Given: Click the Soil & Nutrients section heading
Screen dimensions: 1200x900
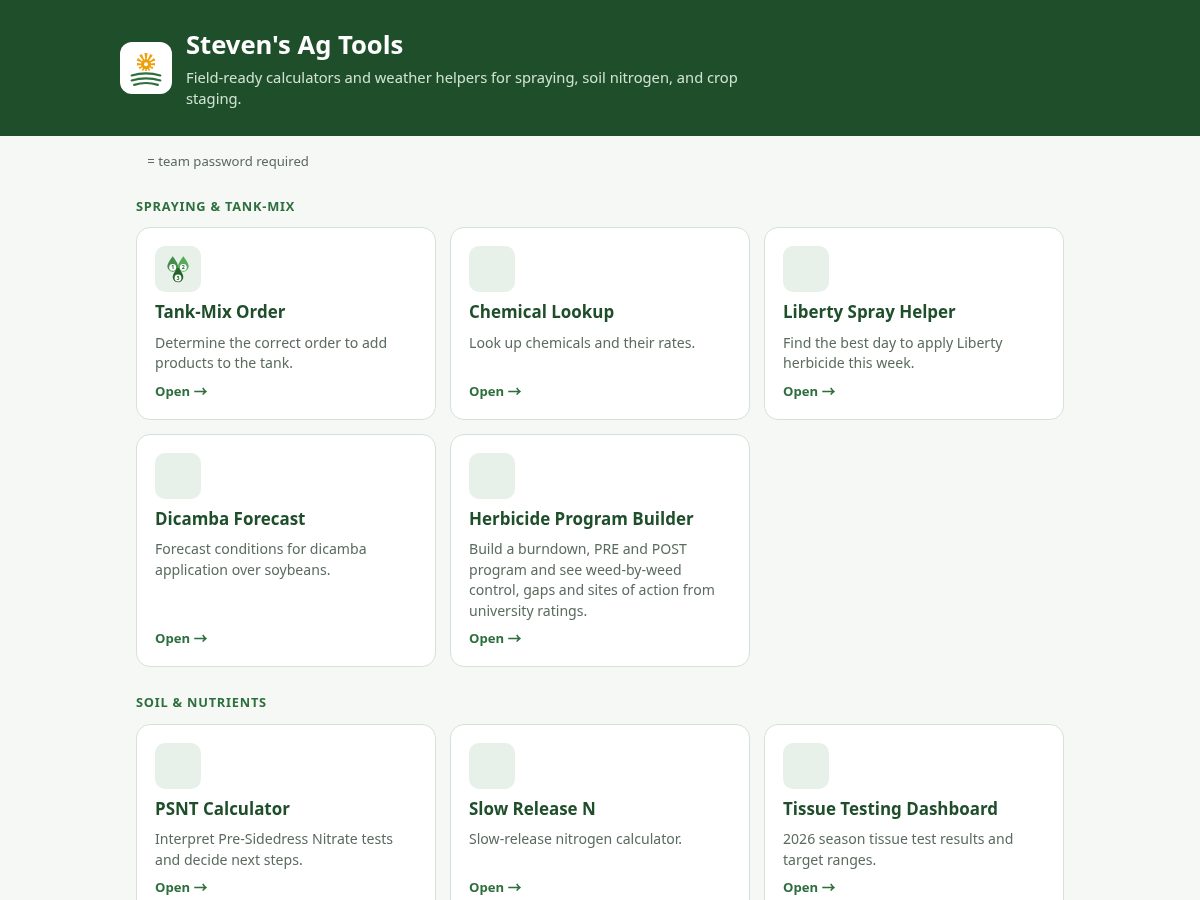Looking at the screenshot, I should [201, 702].
